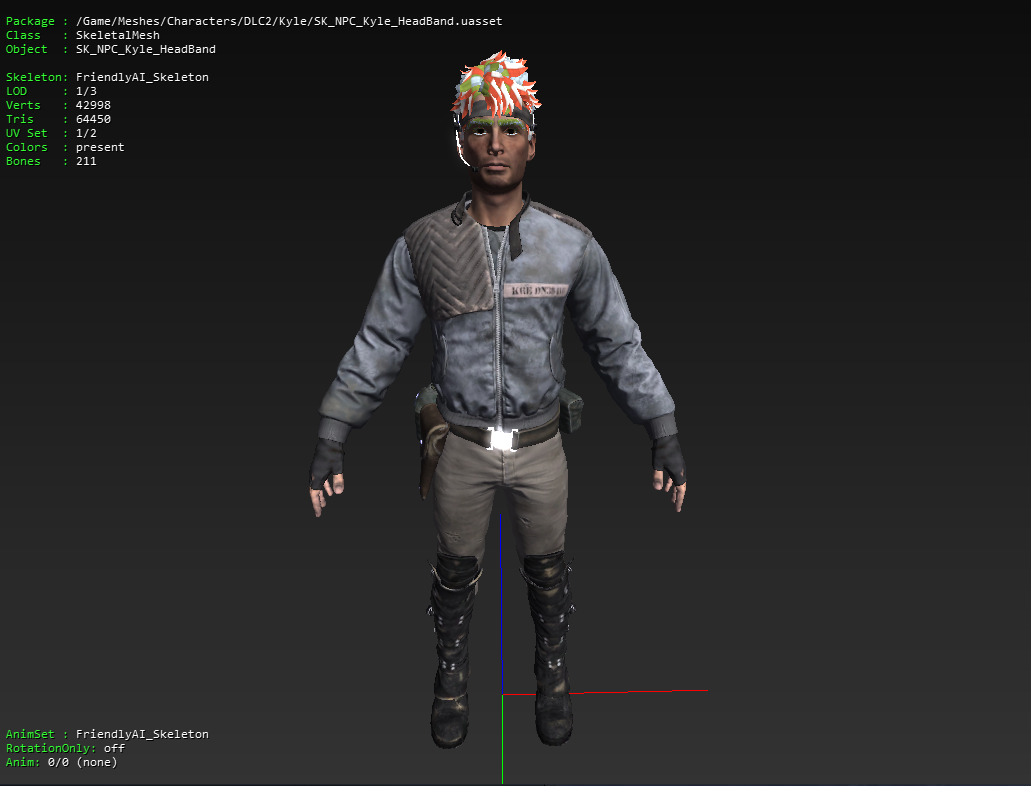Click the glowing belt buckle
Screen dimensions: 1031x786
coord(502,439)
